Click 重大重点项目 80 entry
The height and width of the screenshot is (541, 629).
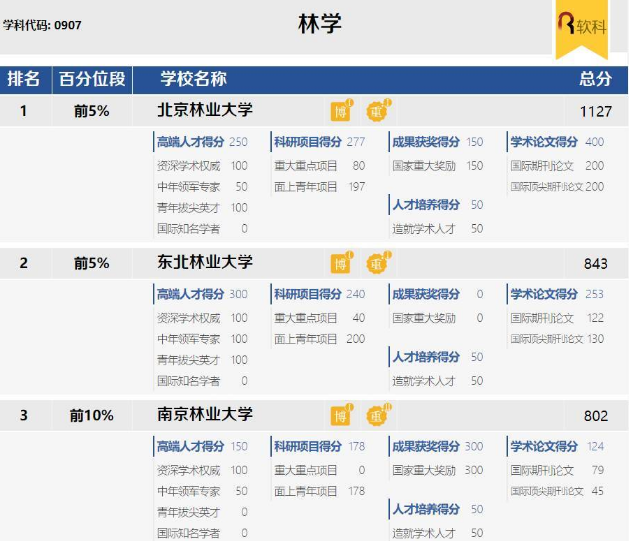pyautogui.click(x=320, y=166)
